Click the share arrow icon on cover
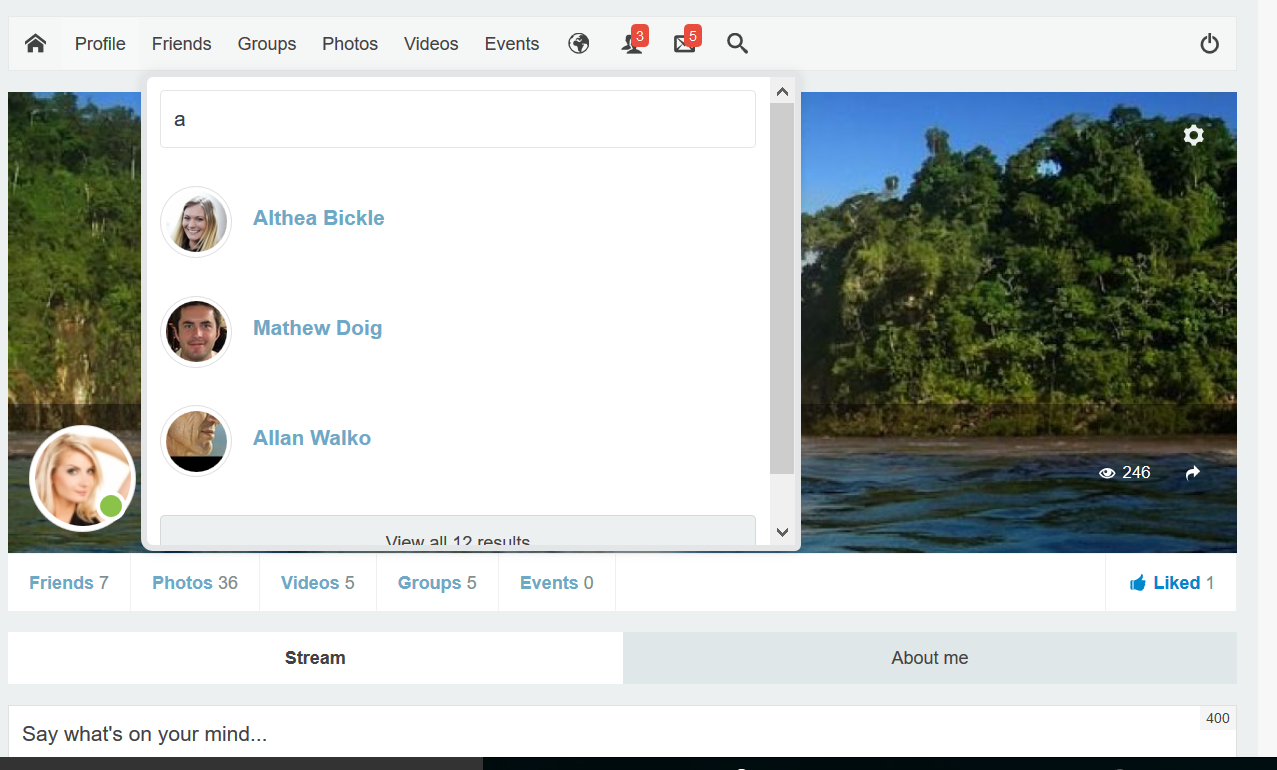Viewport: 1277px width, 770px height. pyautogui.click(x=1192, y=473)
